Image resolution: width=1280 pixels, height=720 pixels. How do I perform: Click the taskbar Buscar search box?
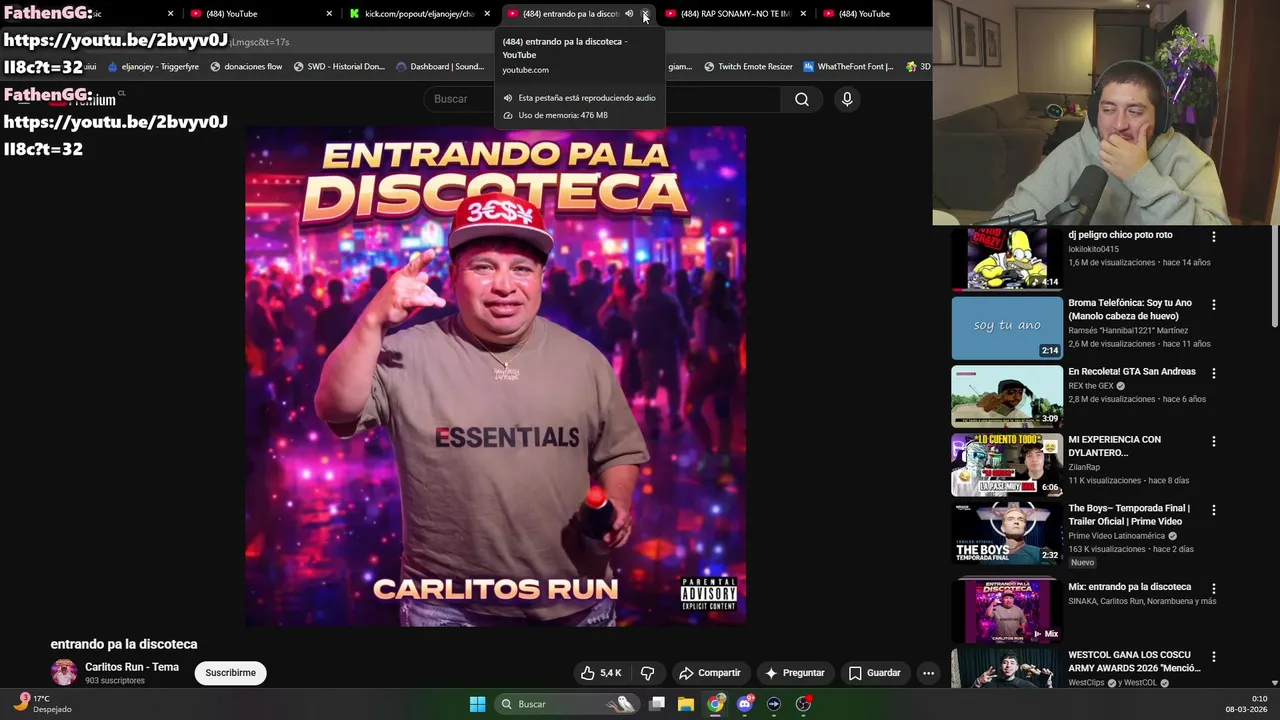pos(567,704)
